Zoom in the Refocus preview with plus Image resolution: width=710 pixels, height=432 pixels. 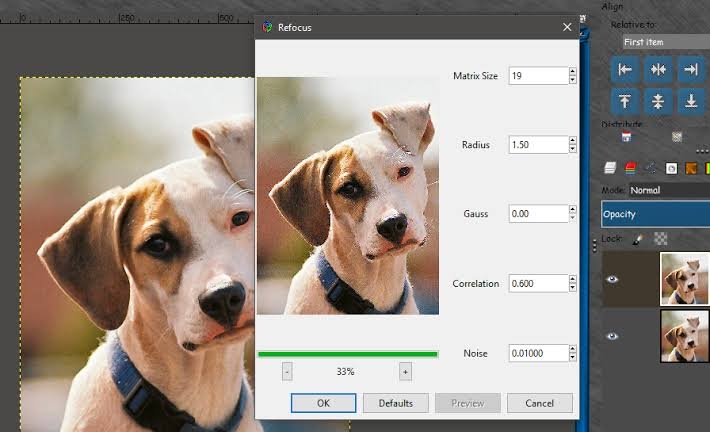point(405,372)
